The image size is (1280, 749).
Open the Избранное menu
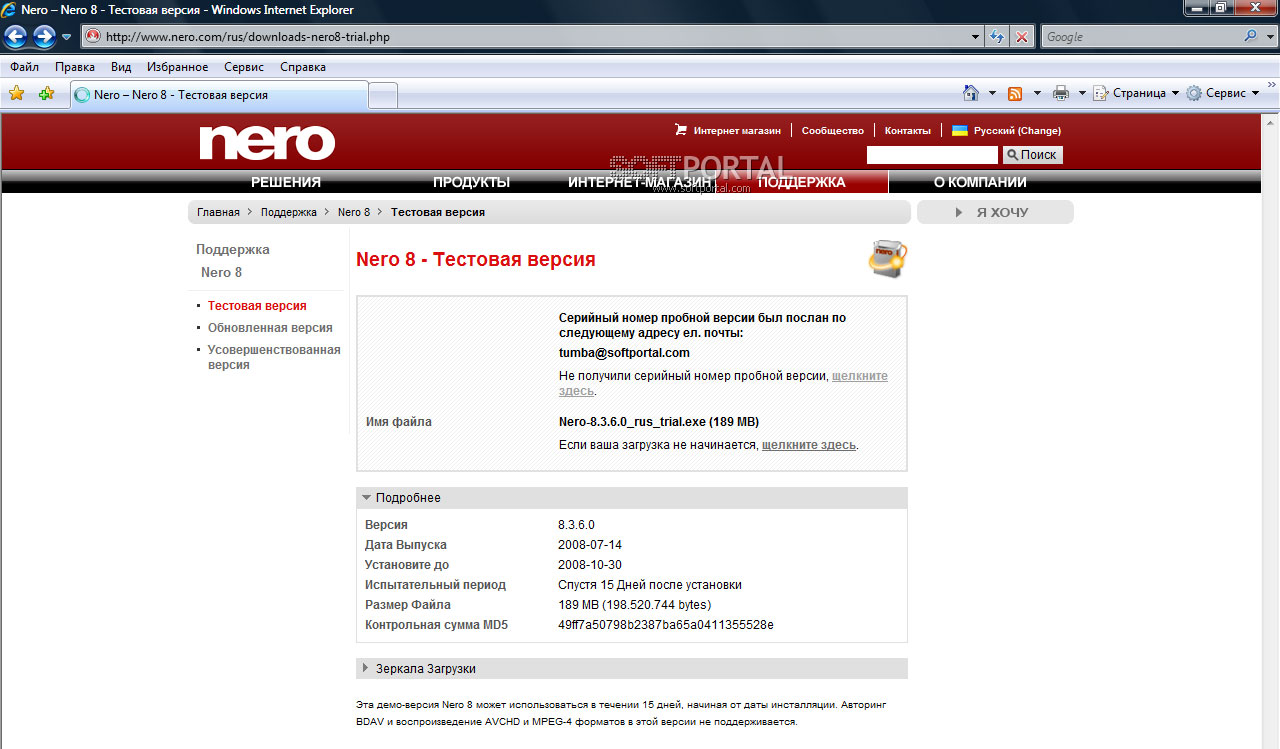(177, 67)
